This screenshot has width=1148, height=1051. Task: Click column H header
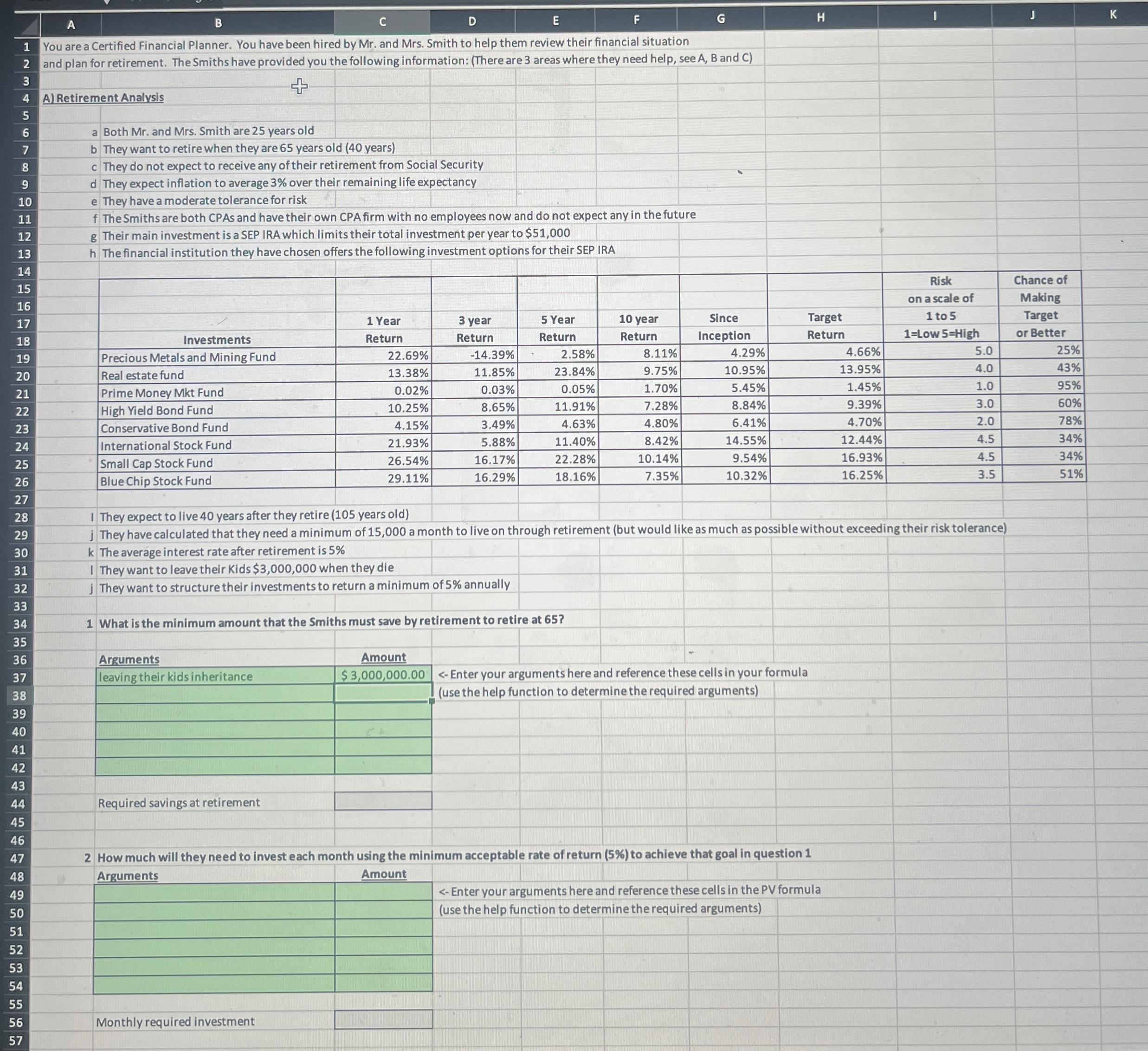click(x=820, y=18)
